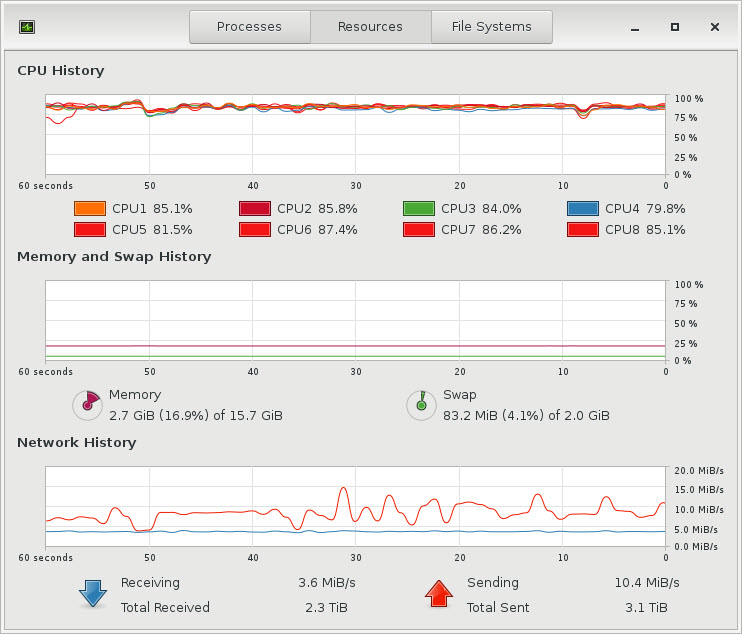742x634 pixels.
Task: Click the CPU2 85.8% label
Action: [x=317, y=209]
